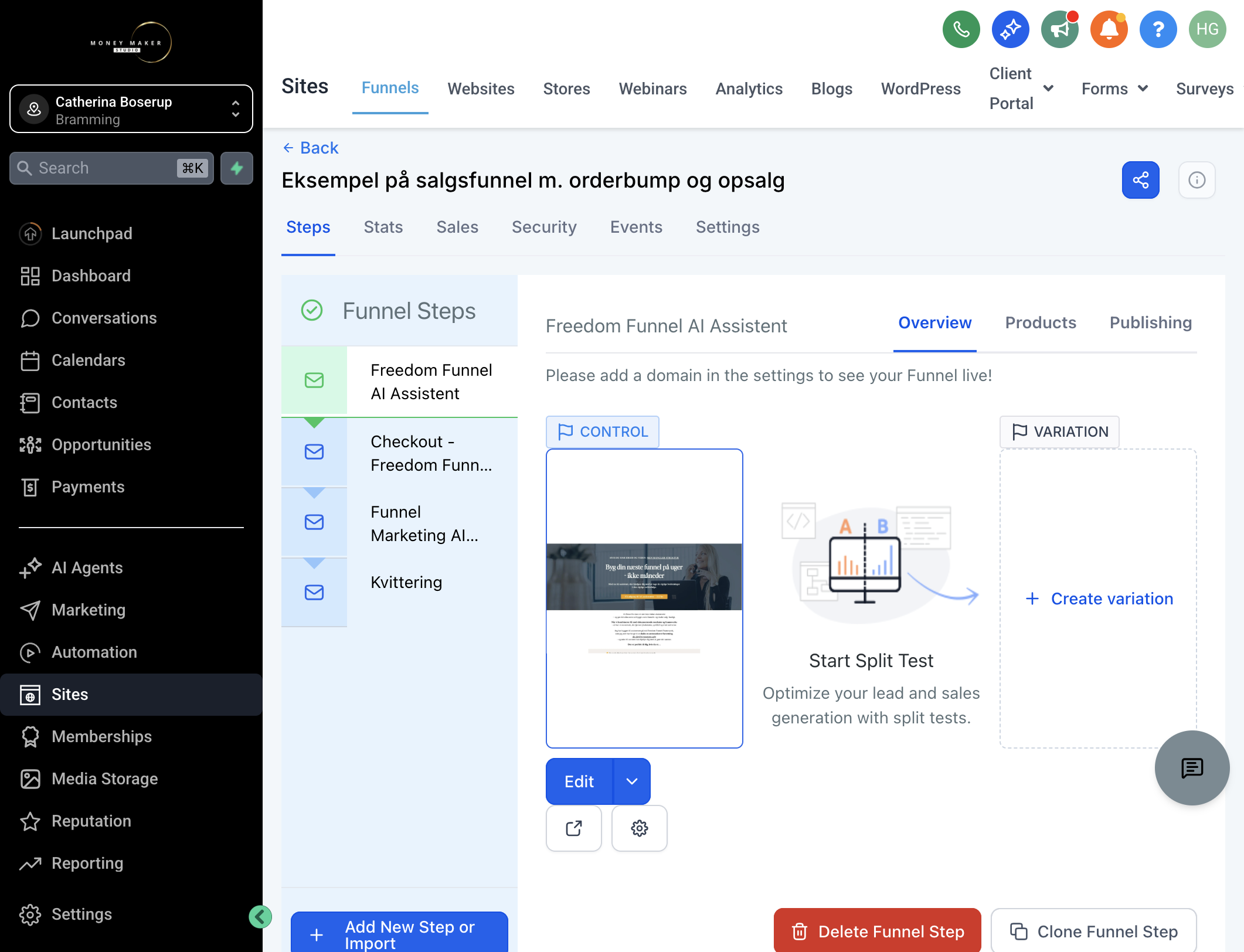Collapse the sidebar with the green arrow
The image size is (1244, 952).
tap(260, 916)
